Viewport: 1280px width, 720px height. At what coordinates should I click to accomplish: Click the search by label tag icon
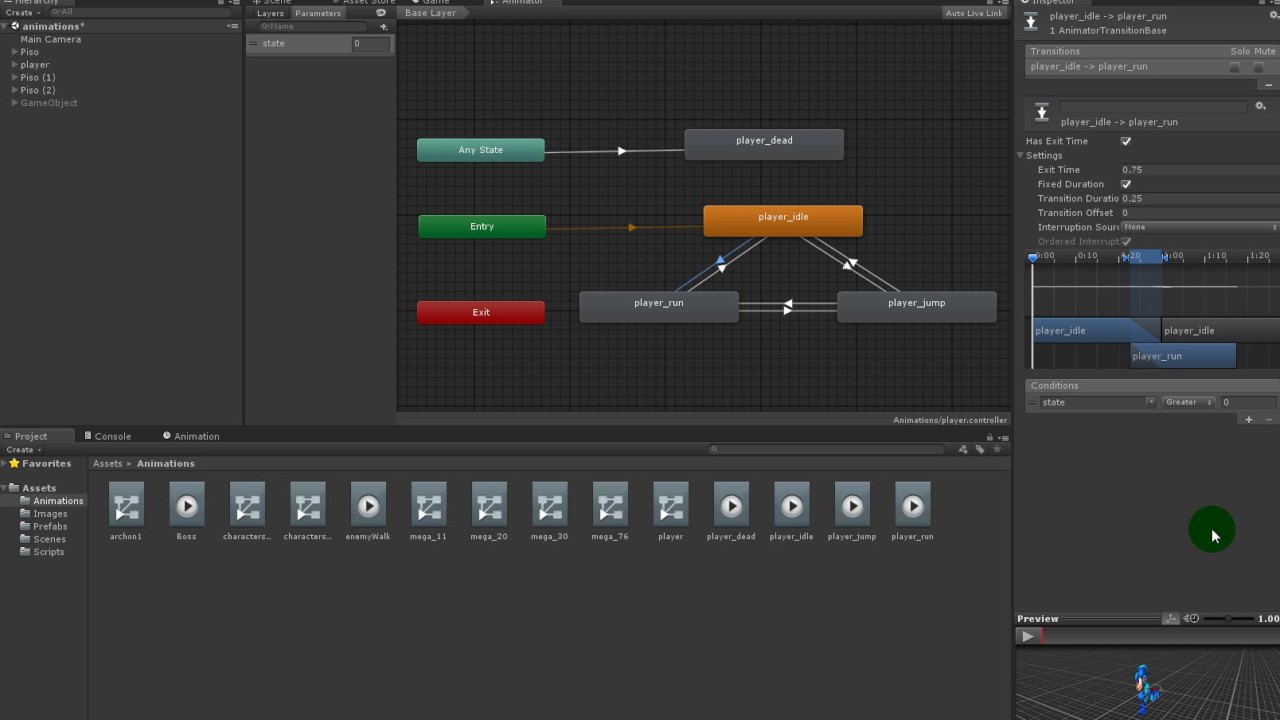coord(980,450)
